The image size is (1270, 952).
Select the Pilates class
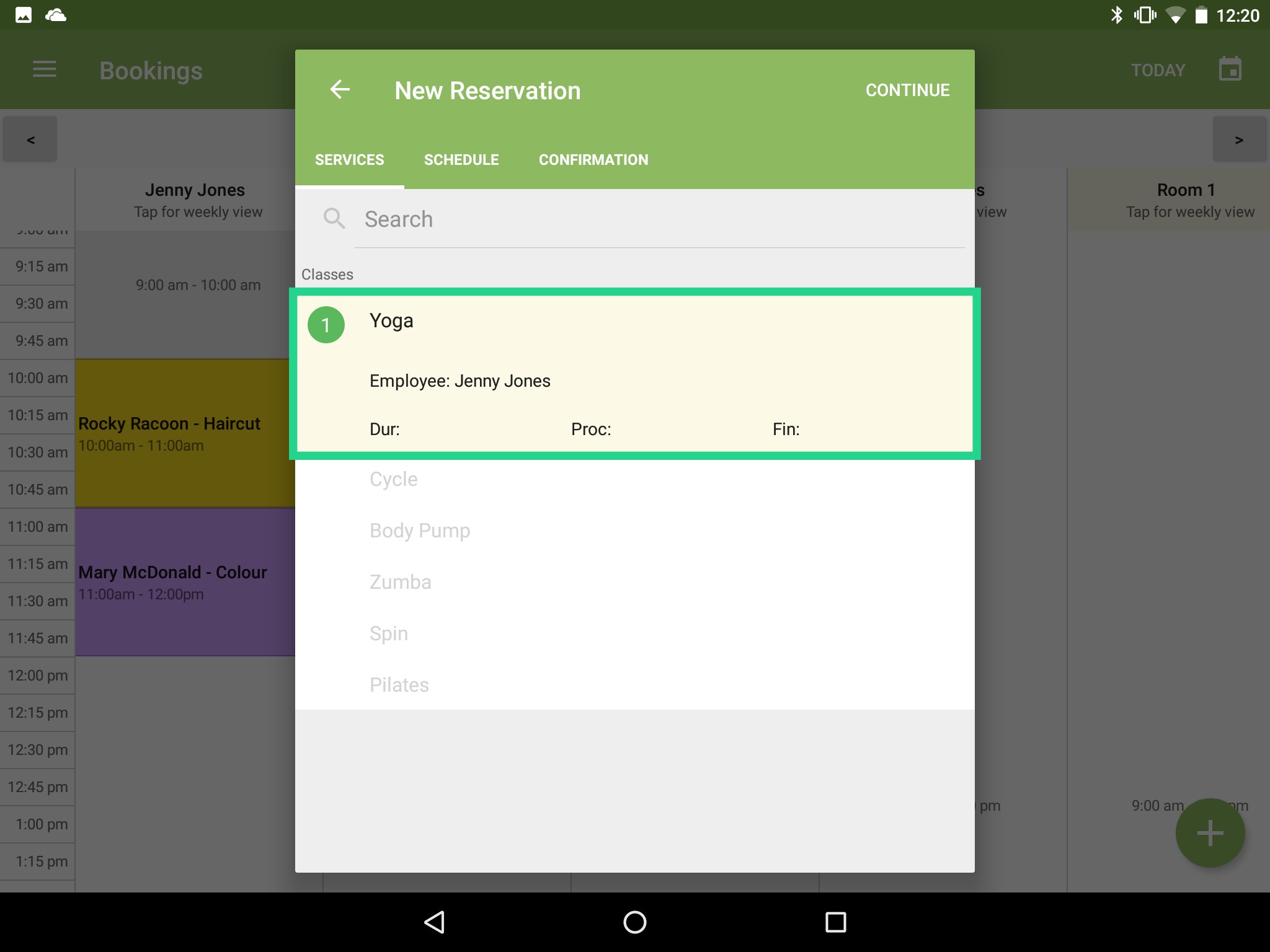click(x=399, y=684)
